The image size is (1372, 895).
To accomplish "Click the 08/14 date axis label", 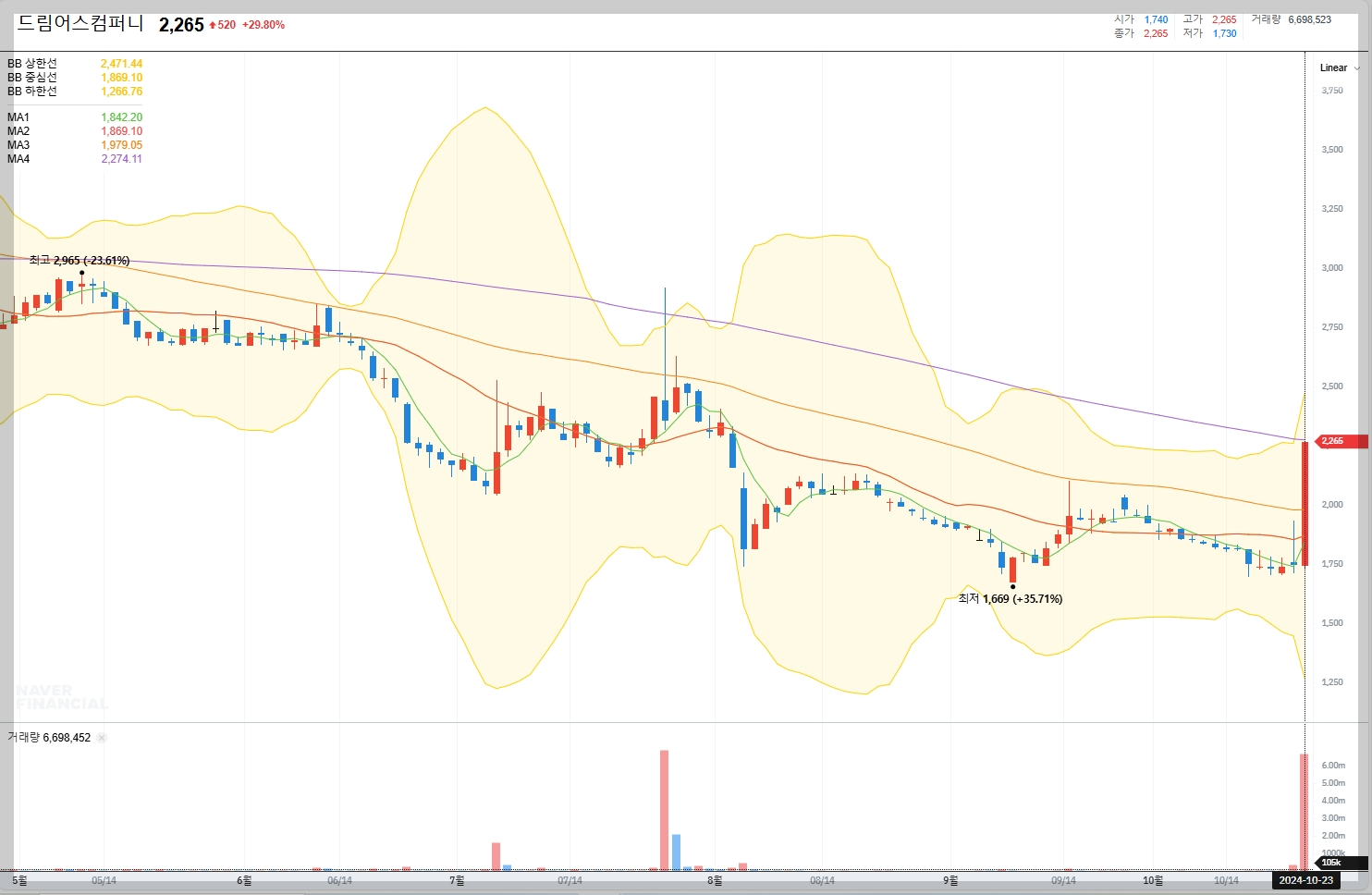I will pos(822,880).
